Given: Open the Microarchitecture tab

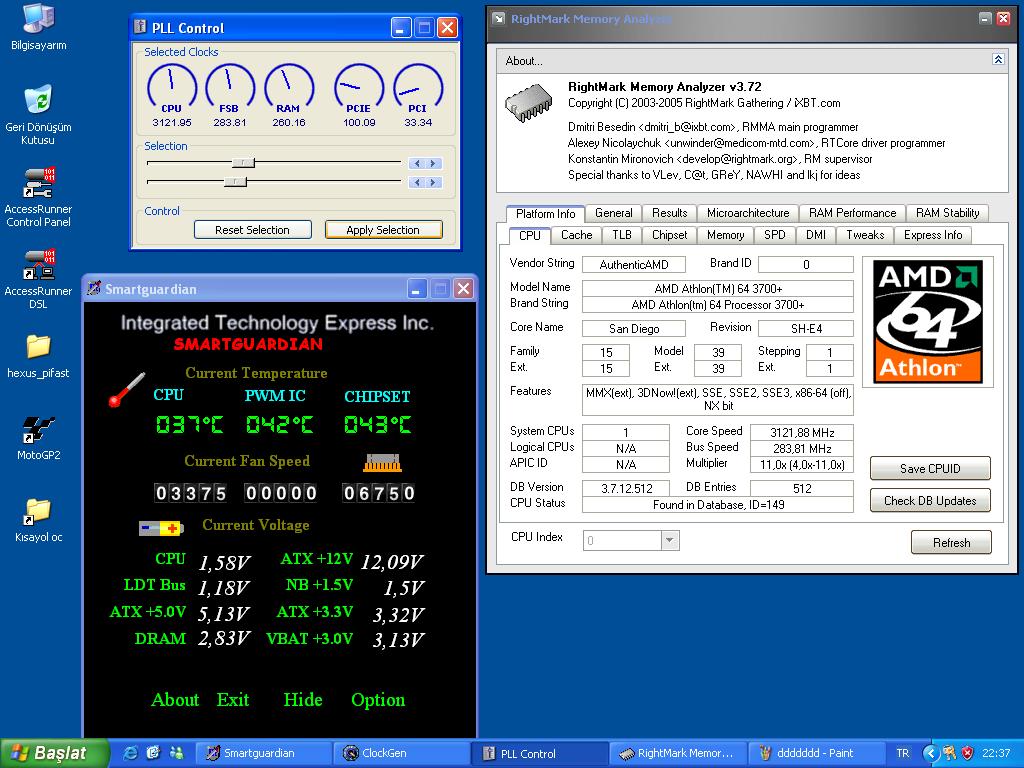Looking at the screenshot, I should 748,213.
